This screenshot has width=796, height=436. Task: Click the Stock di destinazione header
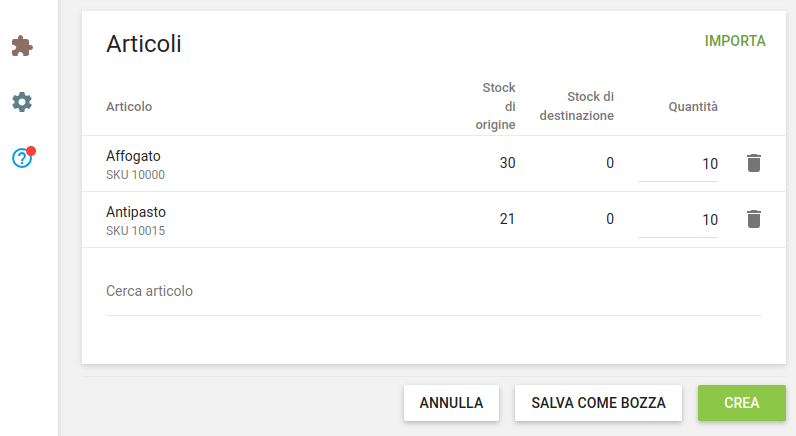[577, 106]
